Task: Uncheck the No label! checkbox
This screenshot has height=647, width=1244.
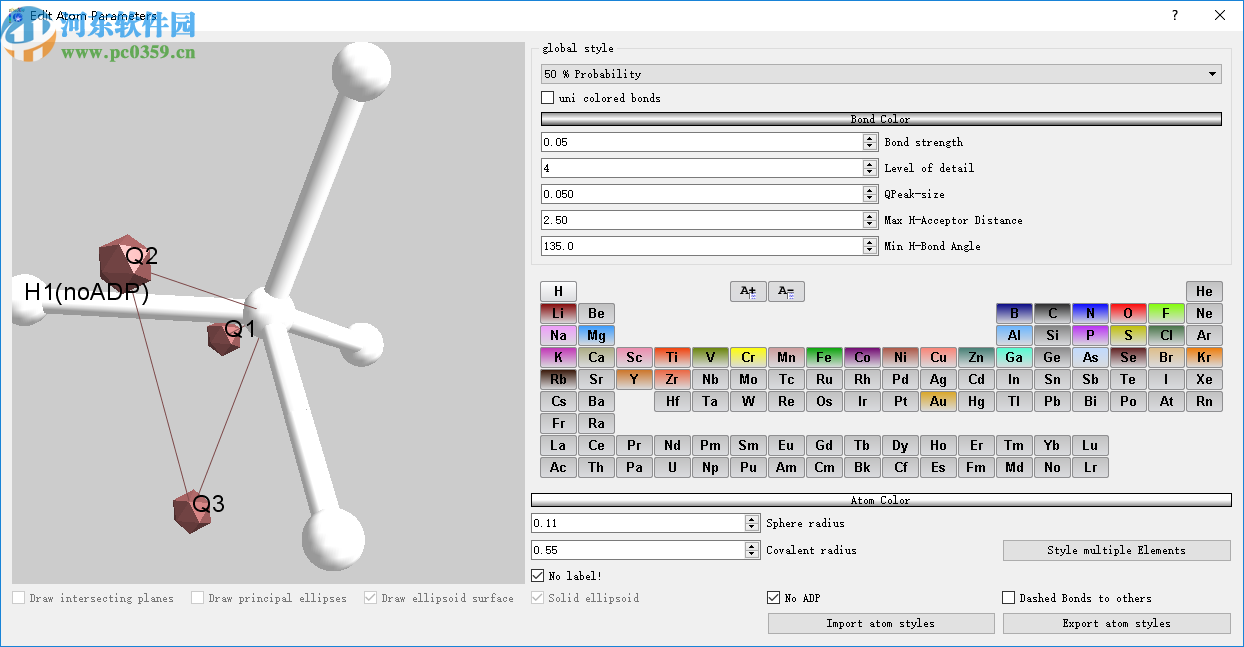Action: click(538, 576)
